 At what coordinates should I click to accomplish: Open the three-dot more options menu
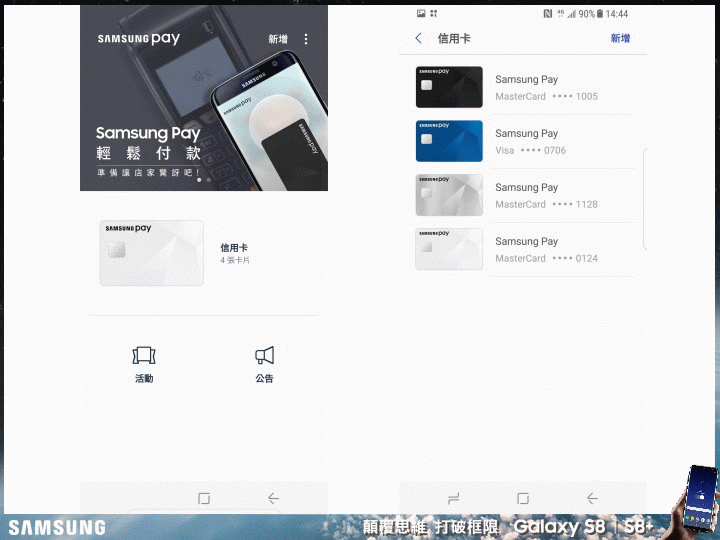pyautogui.click(x=306, y=39)
